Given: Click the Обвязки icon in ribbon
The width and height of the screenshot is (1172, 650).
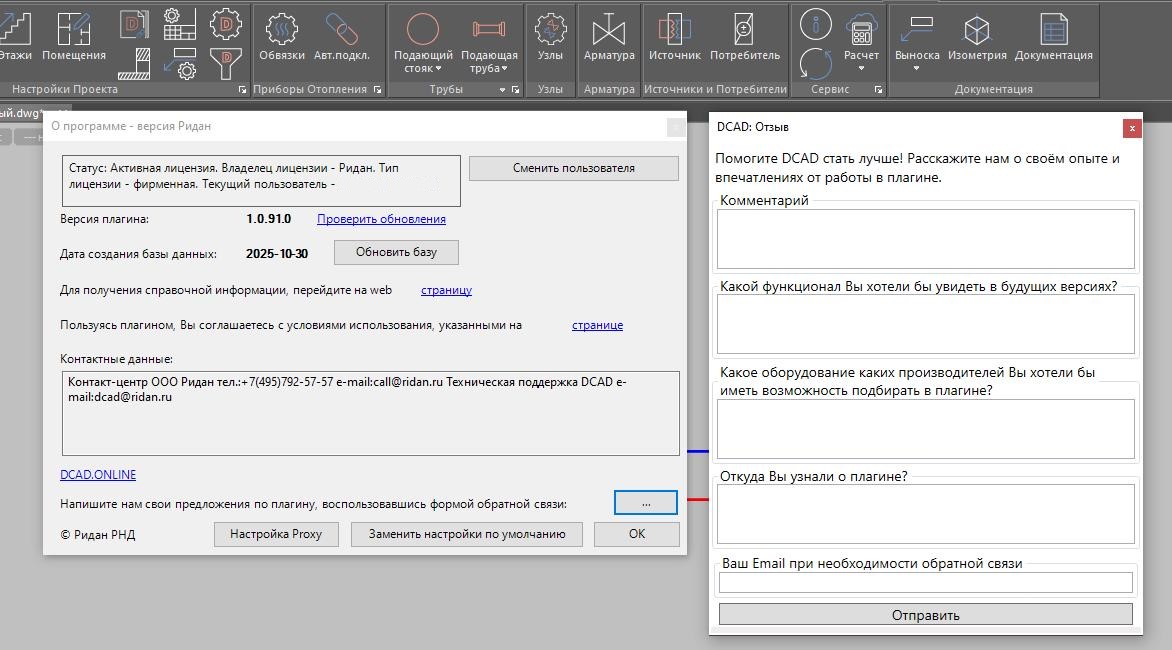Looking at the screenshot, I should (281, 36).
